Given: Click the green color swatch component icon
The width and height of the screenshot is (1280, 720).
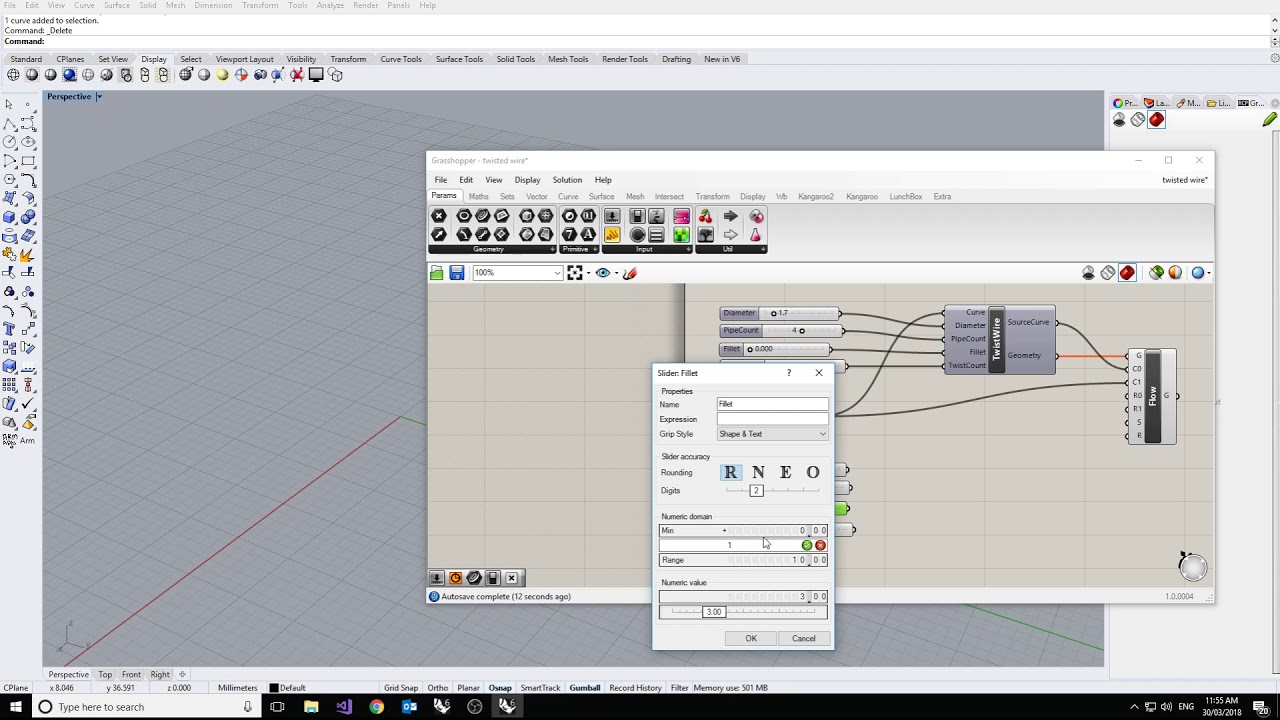Looking at the screenshot, I should (x=681, y=235).
